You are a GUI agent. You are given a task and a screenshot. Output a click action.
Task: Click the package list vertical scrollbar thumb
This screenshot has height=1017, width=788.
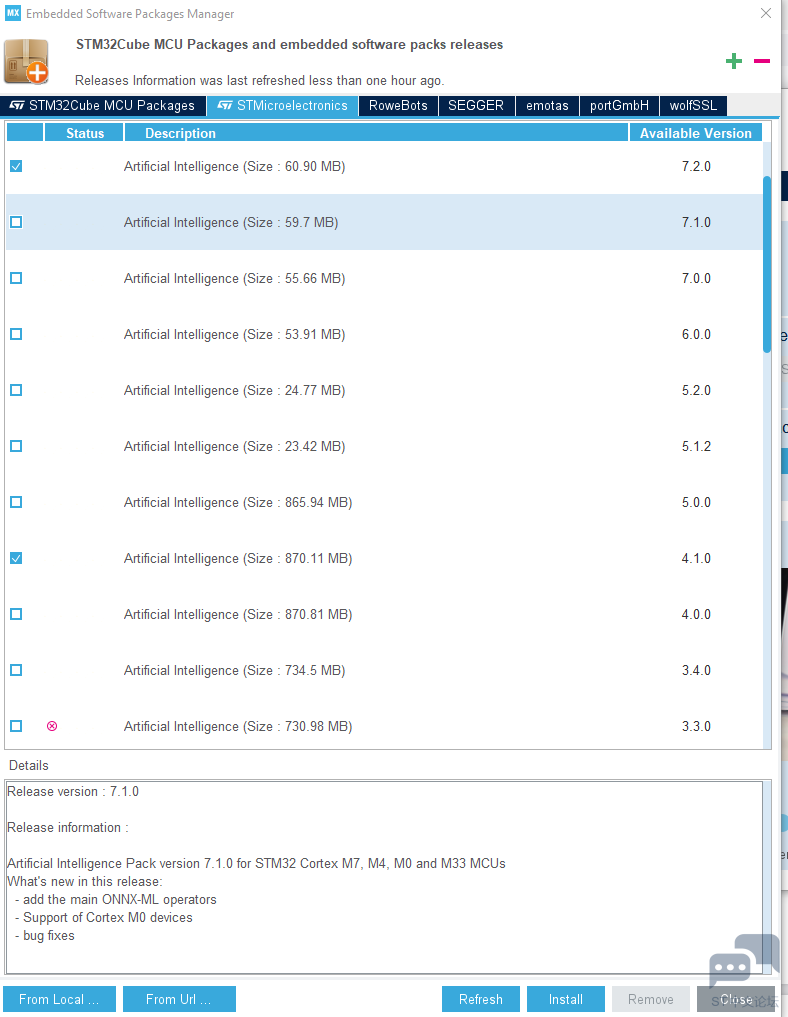point(767,264)
